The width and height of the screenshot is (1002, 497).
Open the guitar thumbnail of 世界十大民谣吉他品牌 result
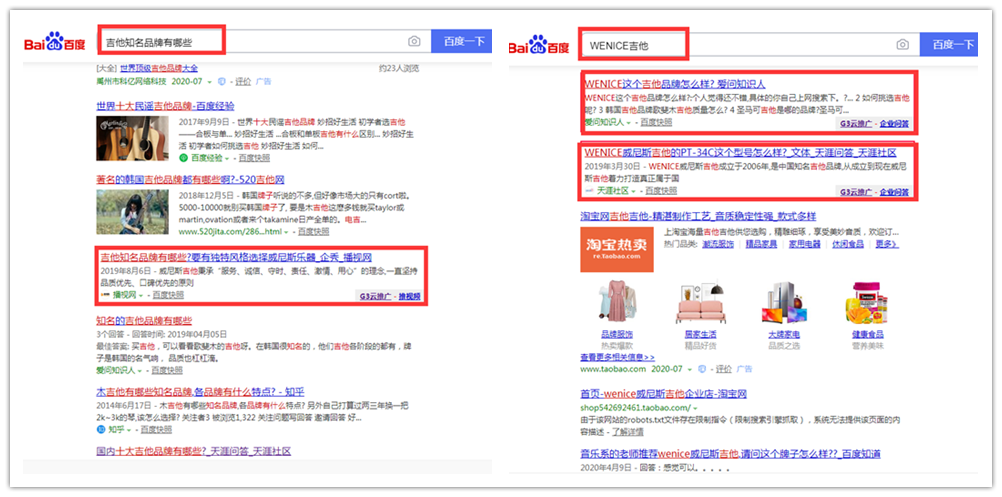point(133,138)
